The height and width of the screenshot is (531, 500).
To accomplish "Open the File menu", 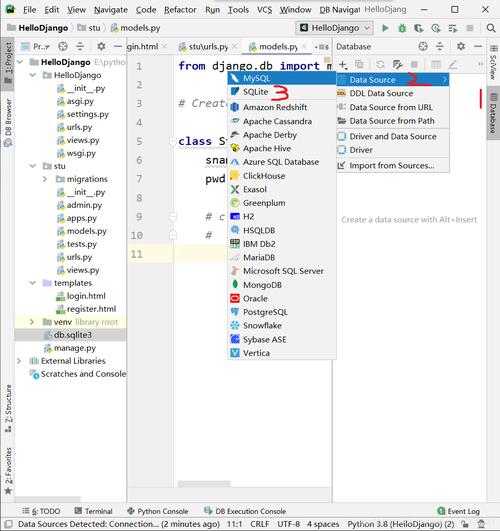I will [29, 10].
